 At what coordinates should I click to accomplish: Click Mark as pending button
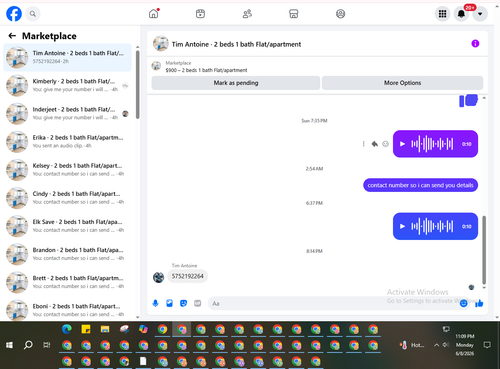click(x=236, y=83)
